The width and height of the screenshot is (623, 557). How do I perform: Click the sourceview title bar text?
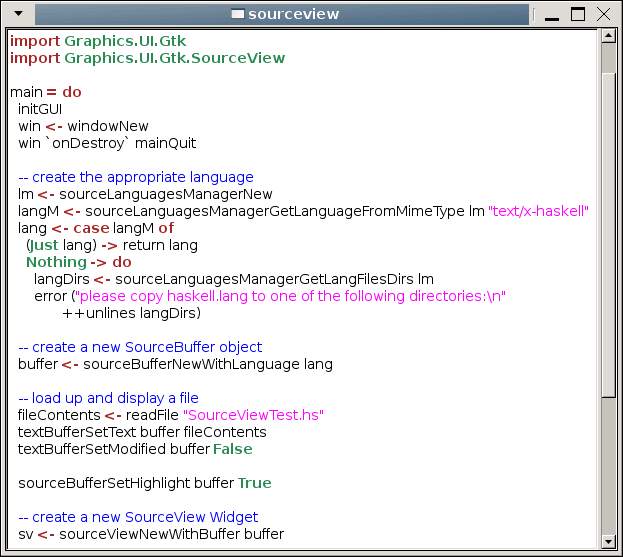(293, 14)
